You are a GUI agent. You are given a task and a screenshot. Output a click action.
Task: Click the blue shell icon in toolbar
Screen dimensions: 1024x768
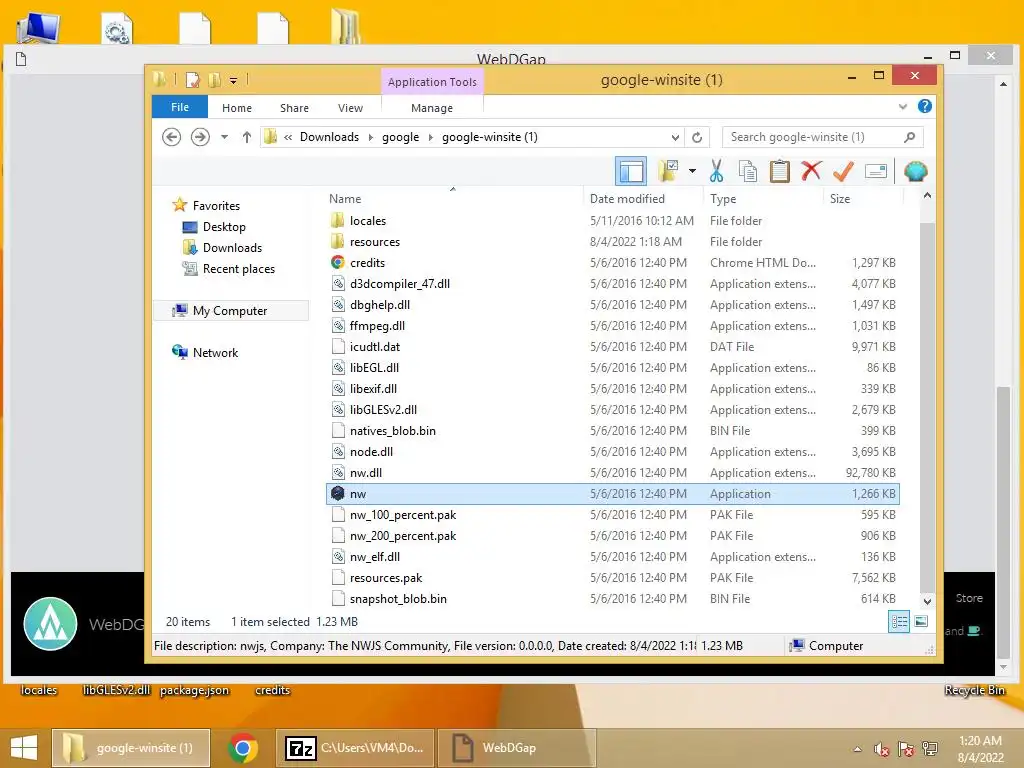916,172
